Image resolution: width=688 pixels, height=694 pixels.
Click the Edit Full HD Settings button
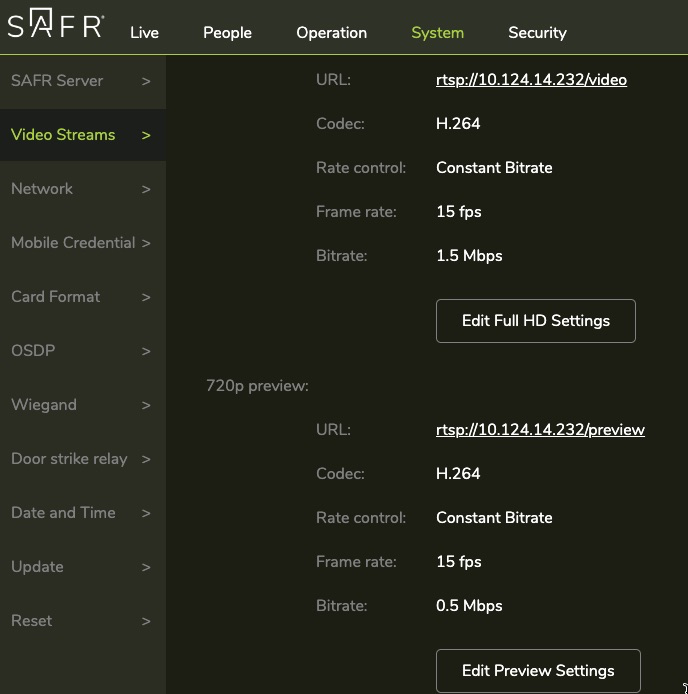(535, 321)
